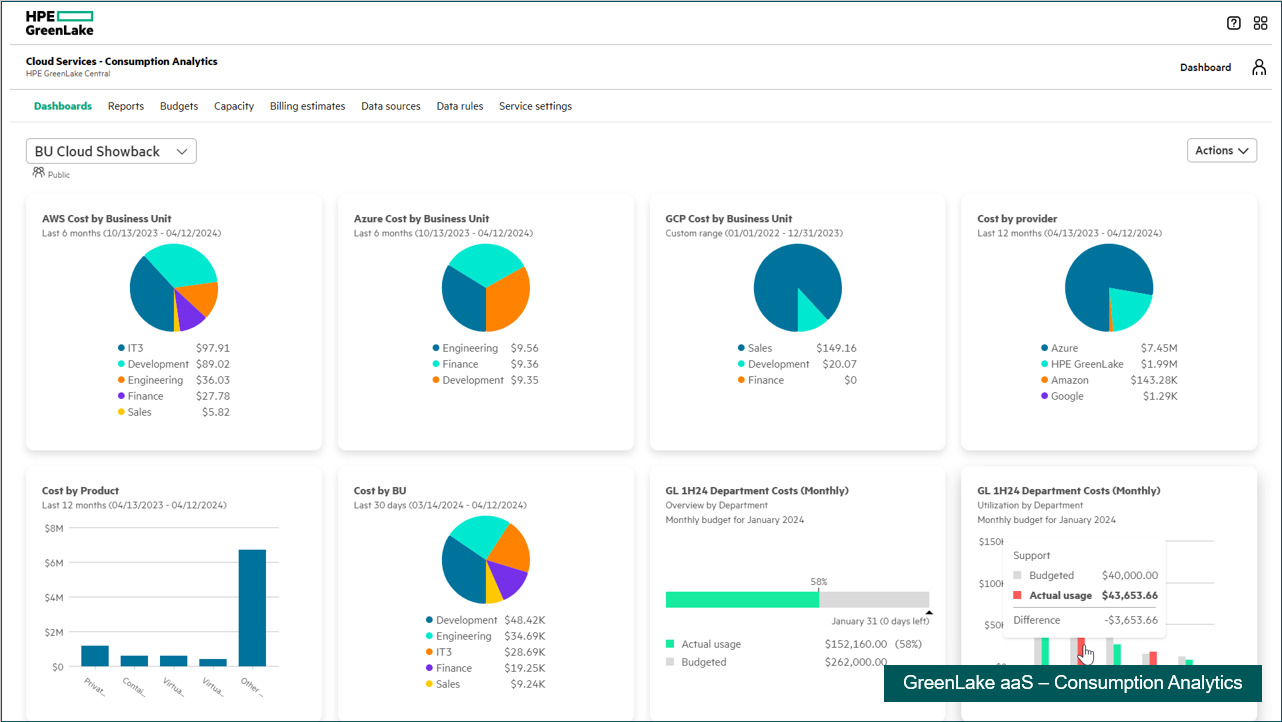Click the Cost by BU pie chart
The image size is (1282, 722).
coord(486,560)
